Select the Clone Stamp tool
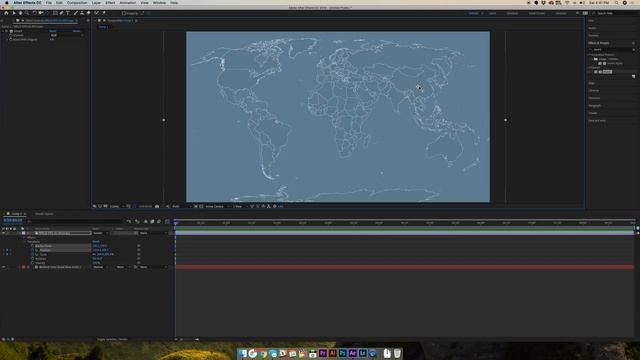 coord(82,13)
